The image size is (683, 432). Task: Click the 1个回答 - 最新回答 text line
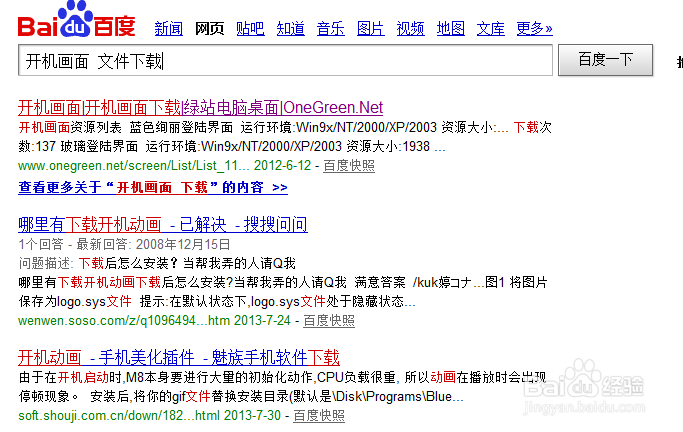[124, 244]
